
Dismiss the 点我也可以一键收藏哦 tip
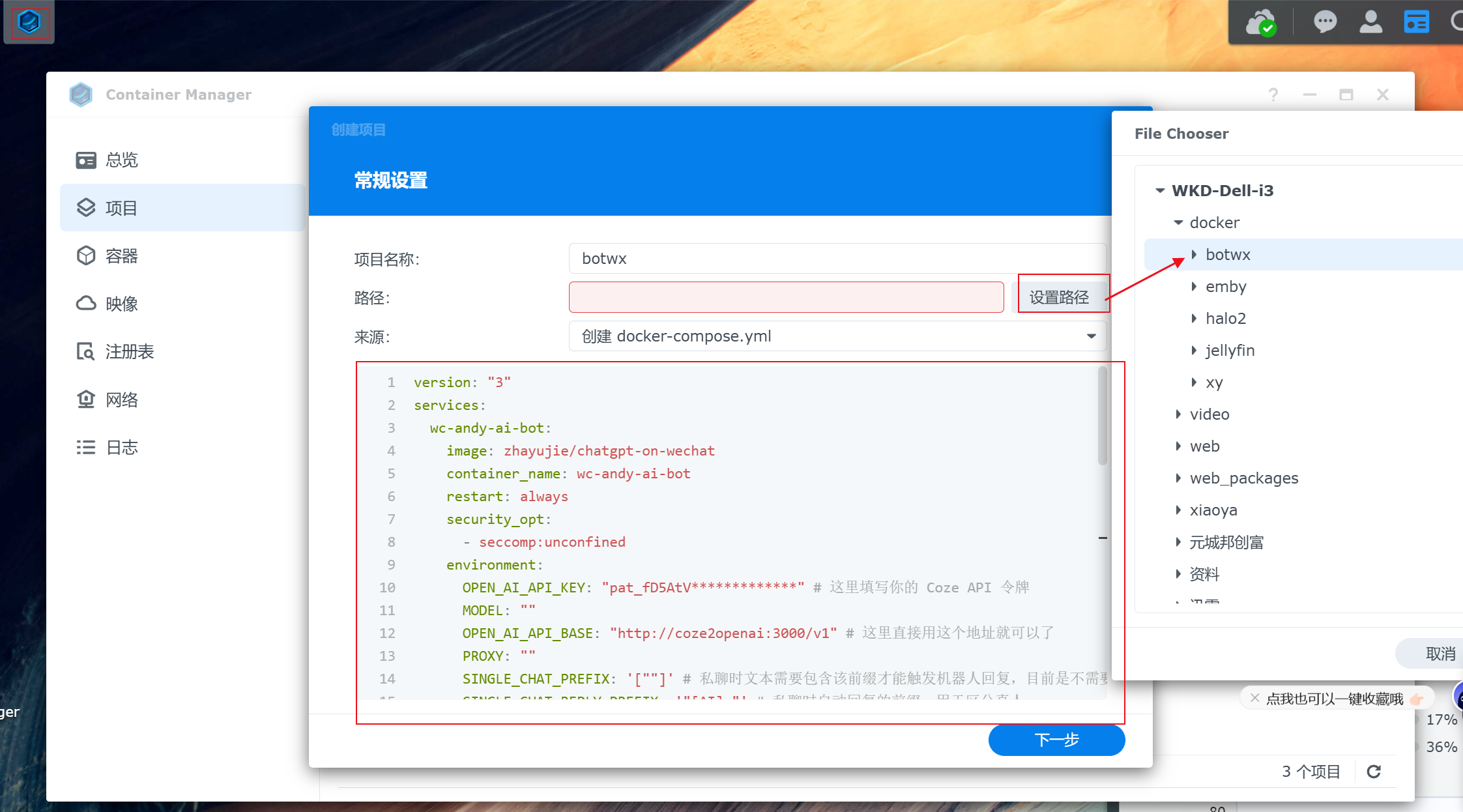pos(1254,698)
